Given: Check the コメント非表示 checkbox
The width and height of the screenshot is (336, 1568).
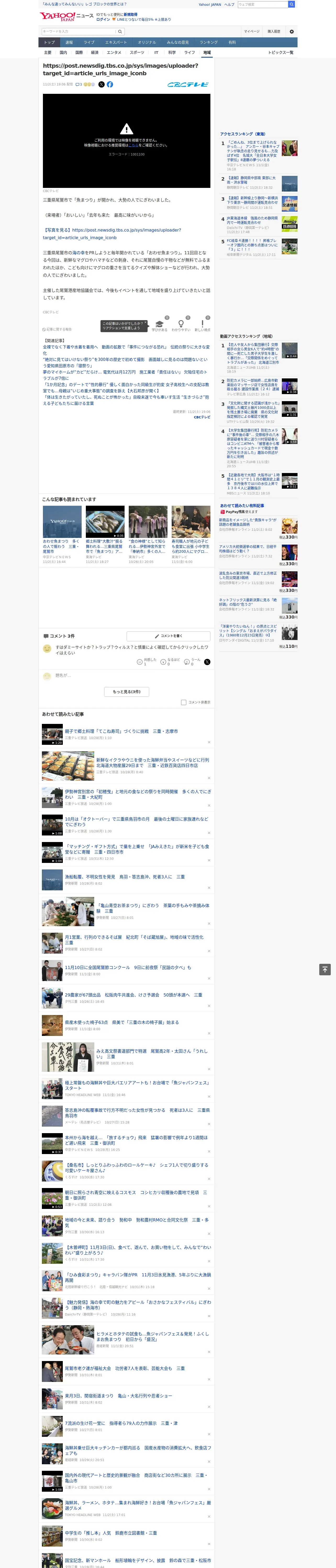Looking at the screenshot, I should (183, 702).
